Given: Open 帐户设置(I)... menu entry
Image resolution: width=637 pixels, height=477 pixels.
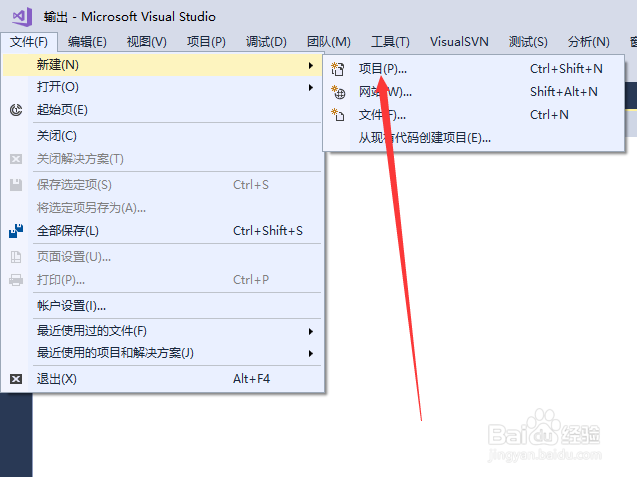Looking at the screenshot, I should point(163,306).
